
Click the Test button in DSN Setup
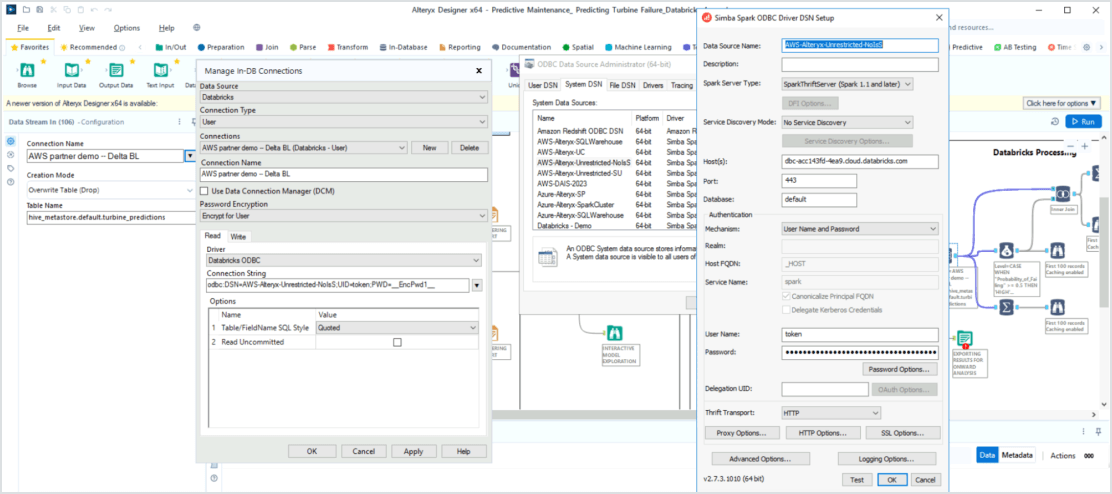point(856,480)
